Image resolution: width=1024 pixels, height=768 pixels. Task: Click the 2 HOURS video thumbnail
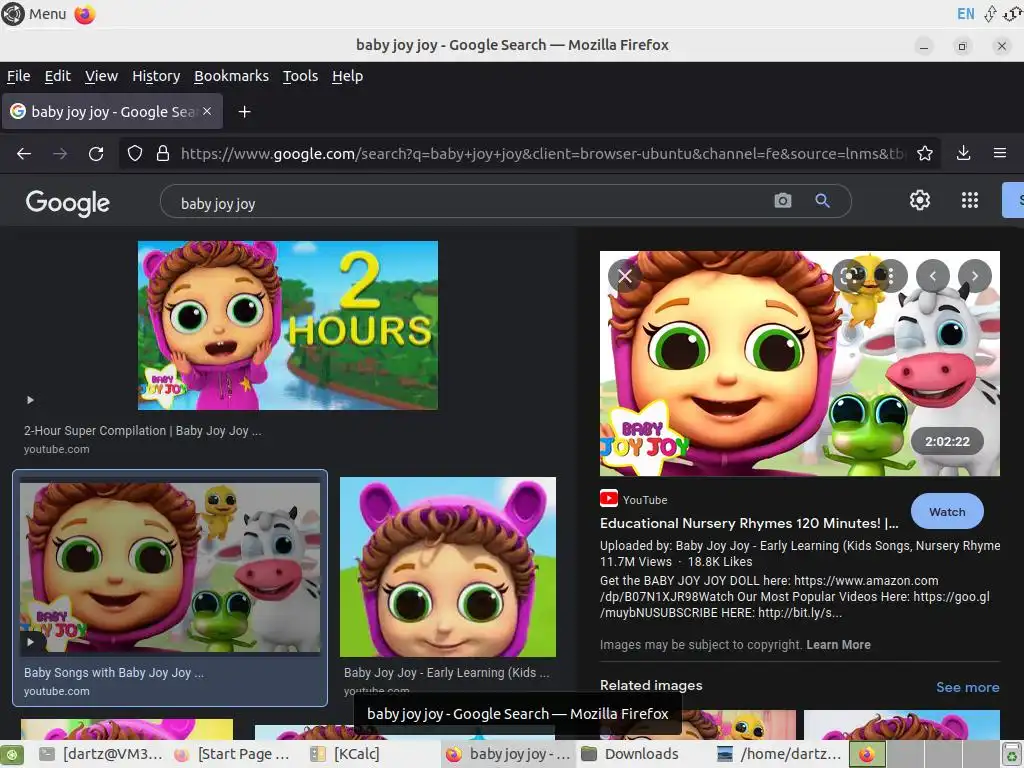point(287,325)
